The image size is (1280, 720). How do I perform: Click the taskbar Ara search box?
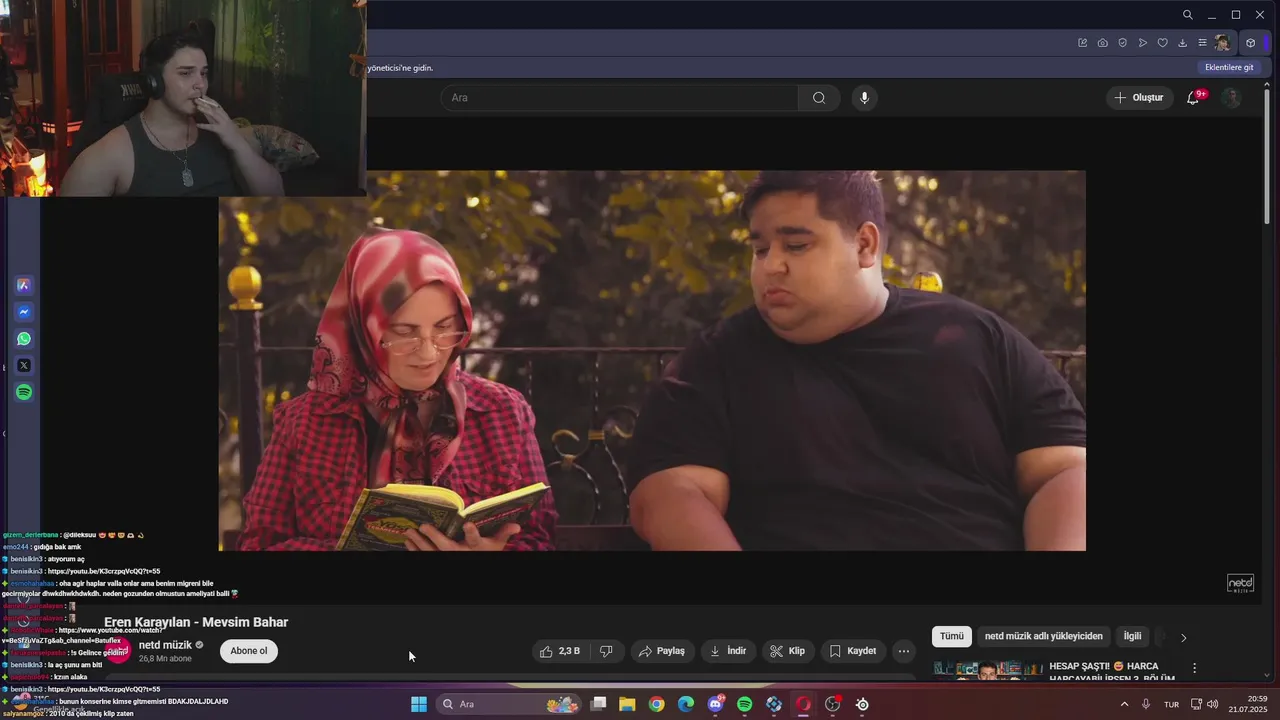coord(507,704)
